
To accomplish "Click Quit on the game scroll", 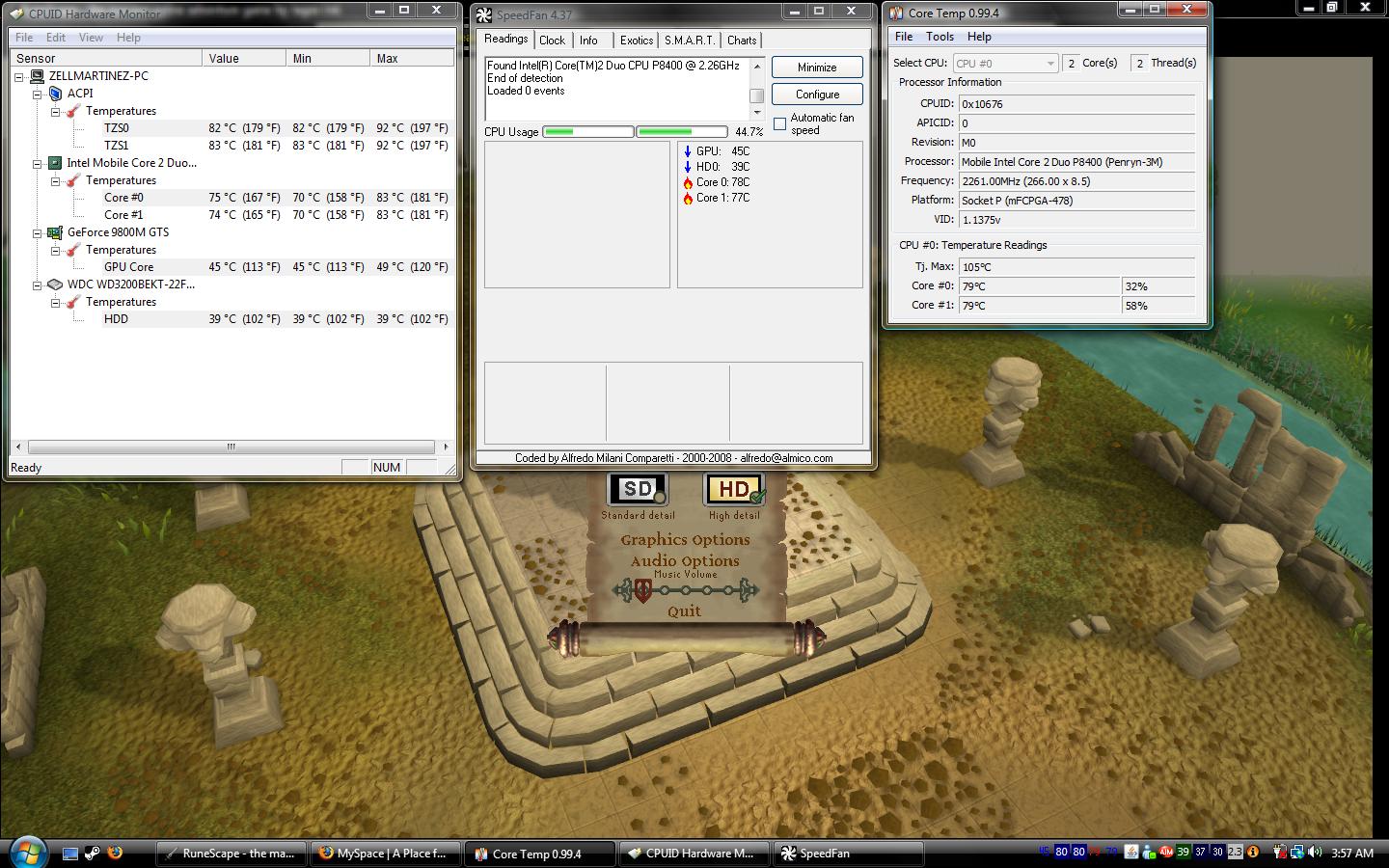I will pyautogui.click(x=685, y=611).
